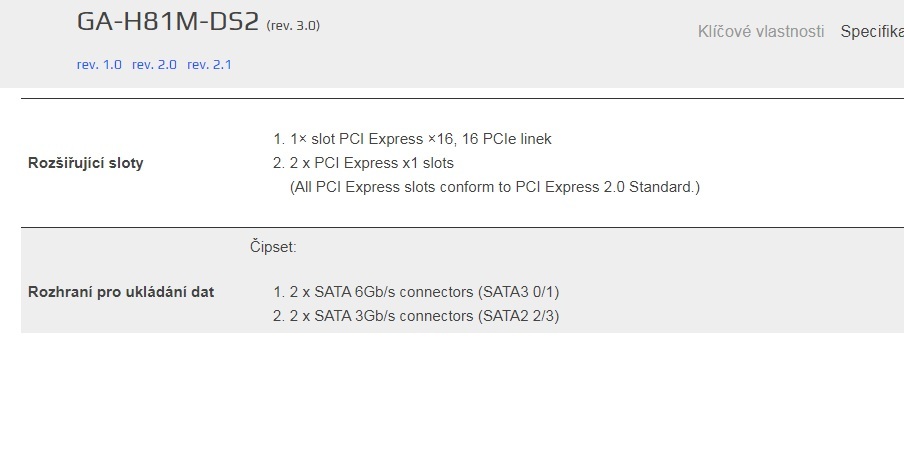904x460 pixels.
Task: Click the '2 x PCI Express x1 slots' line
Action: pyautogui.click(x=371, y=163)
